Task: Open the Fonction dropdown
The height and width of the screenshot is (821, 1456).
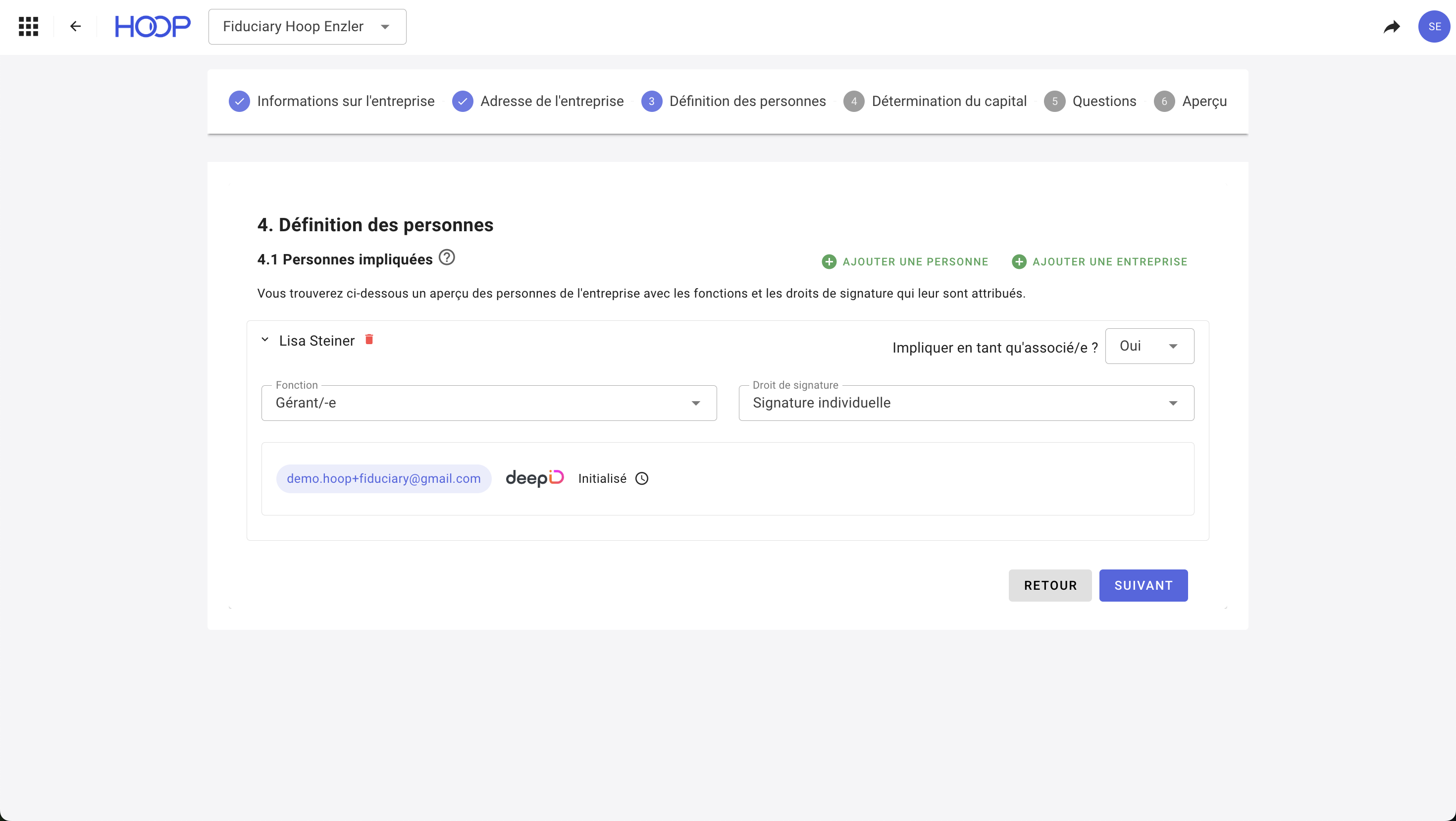Action: [x=489, y=403]
